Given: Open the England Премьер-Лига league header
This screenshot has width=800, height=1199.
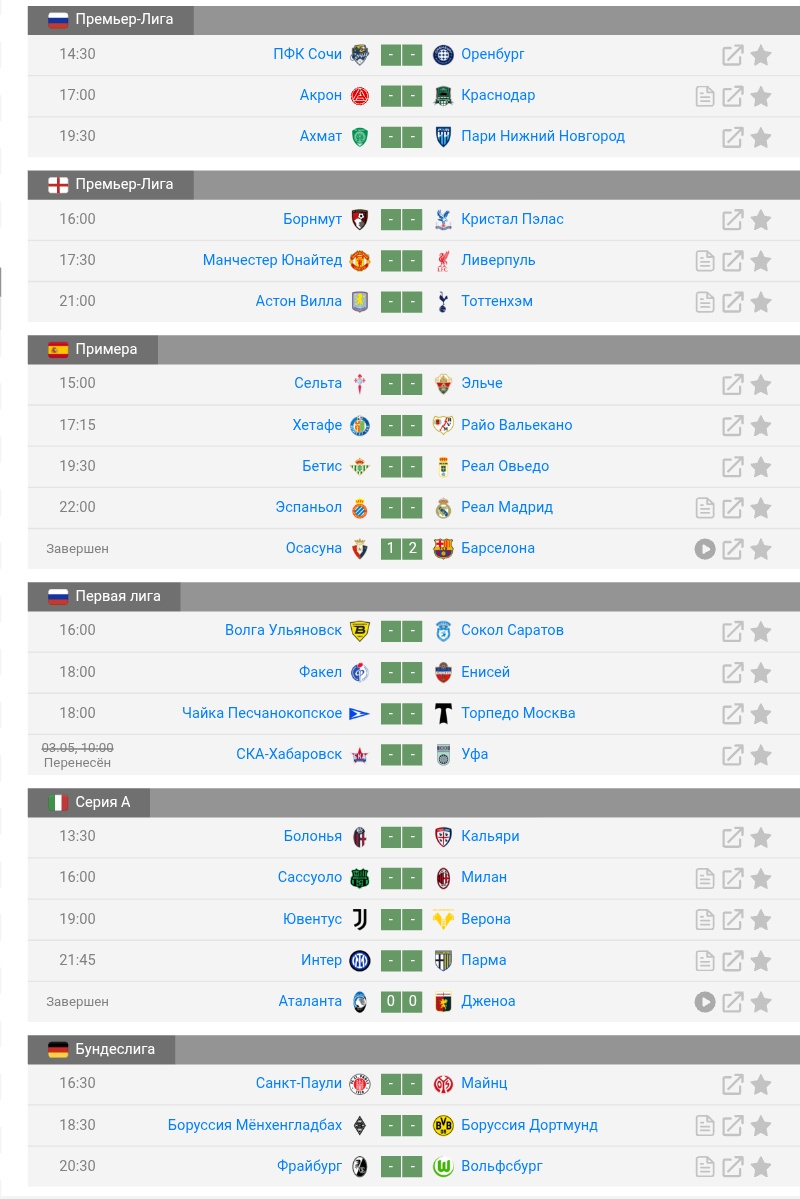Looking at the screenshot, I should click(111, 184).
